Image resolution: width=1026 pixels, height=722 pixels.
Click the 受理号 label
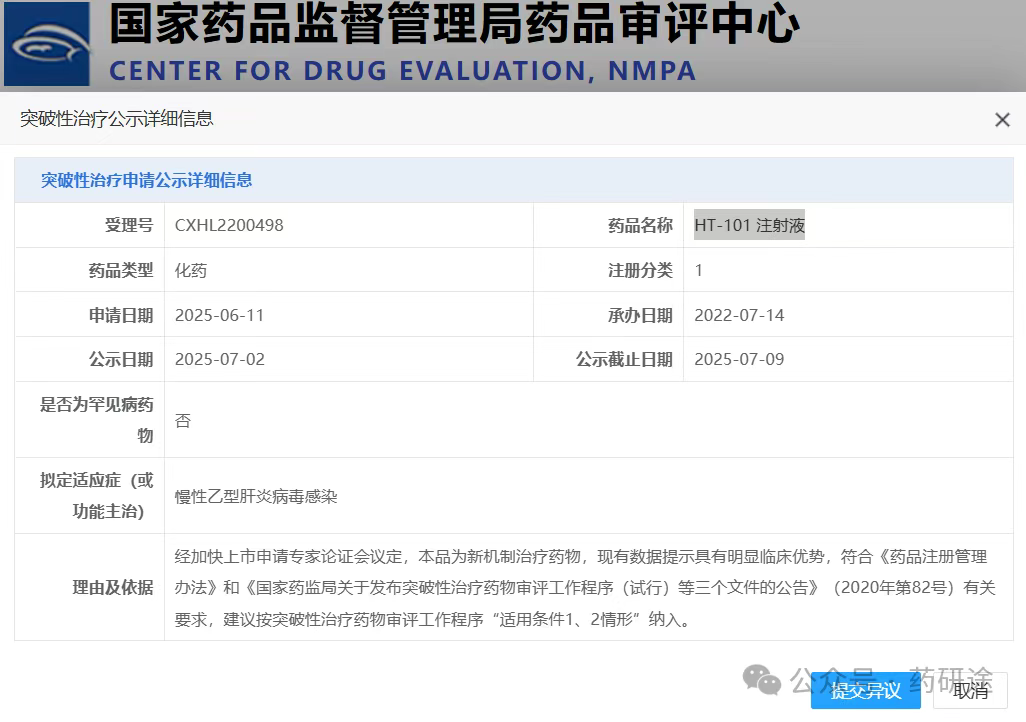[129, 225]
